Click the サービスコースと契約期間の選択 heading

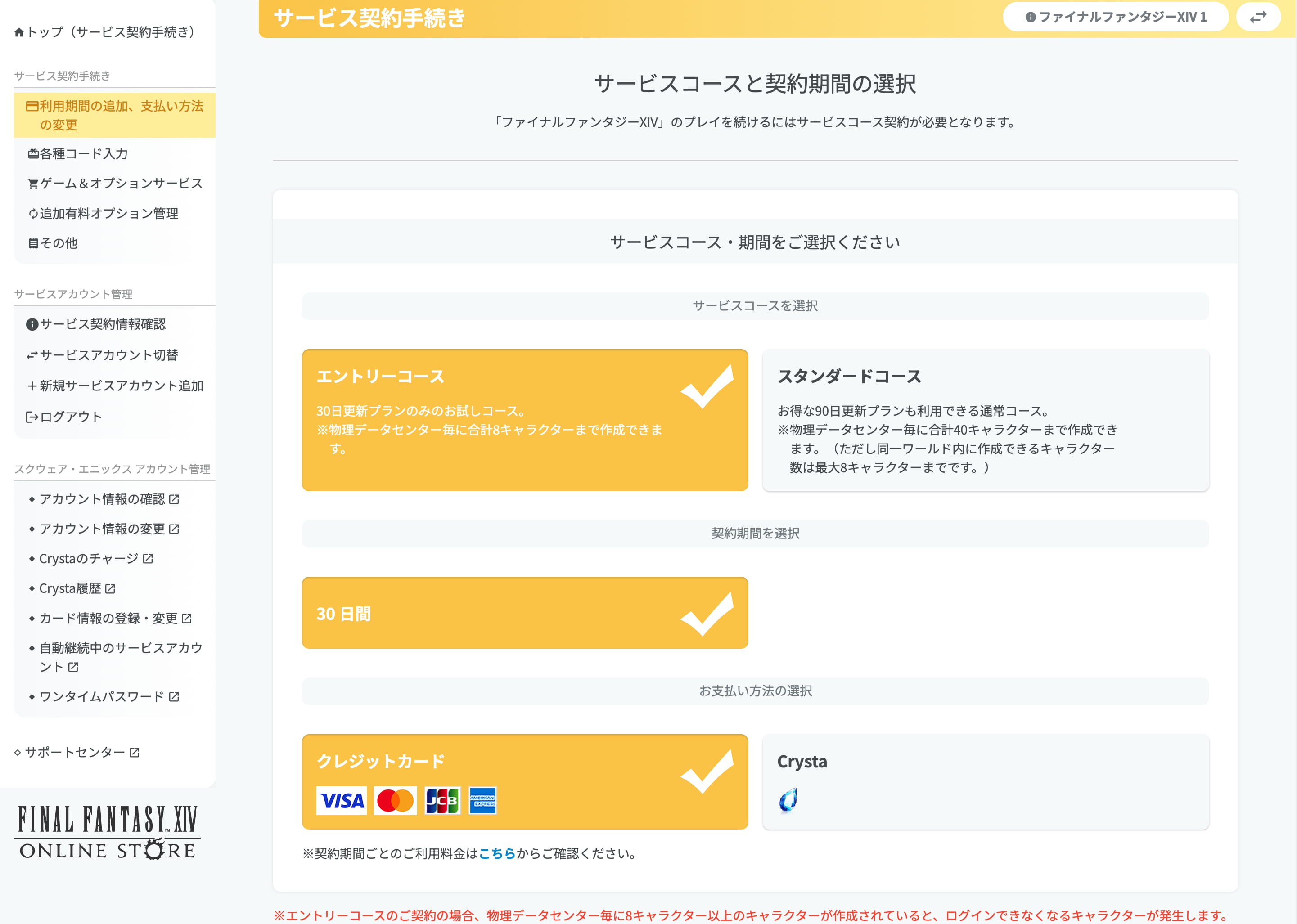(x=755, y=84)
